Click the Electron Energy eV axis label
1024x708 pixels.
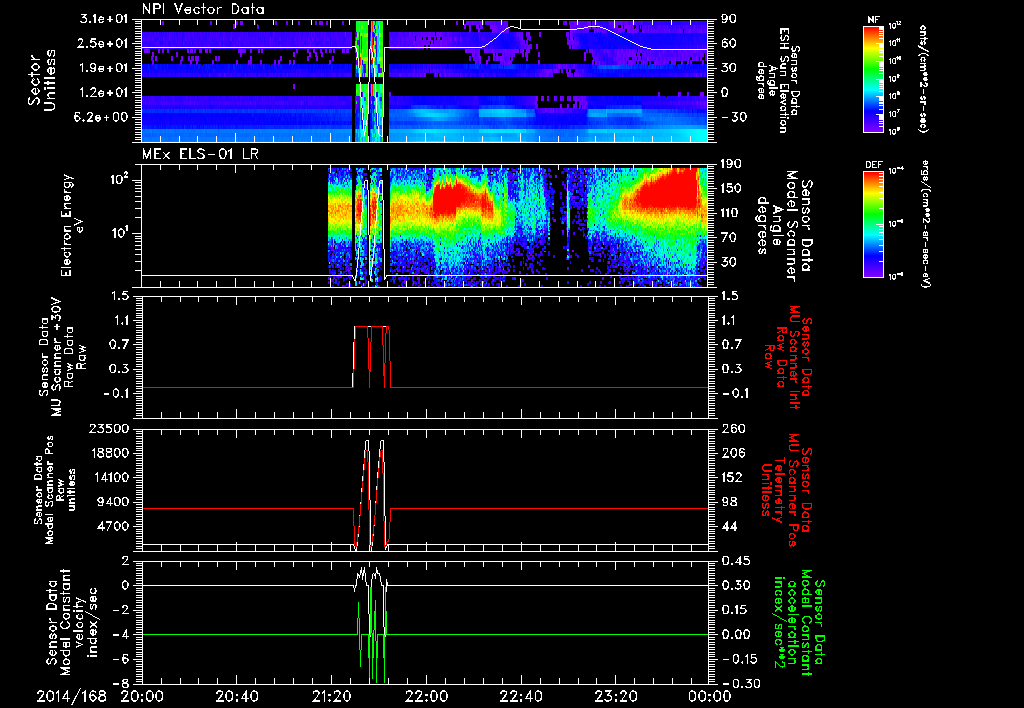coord(73,225)
